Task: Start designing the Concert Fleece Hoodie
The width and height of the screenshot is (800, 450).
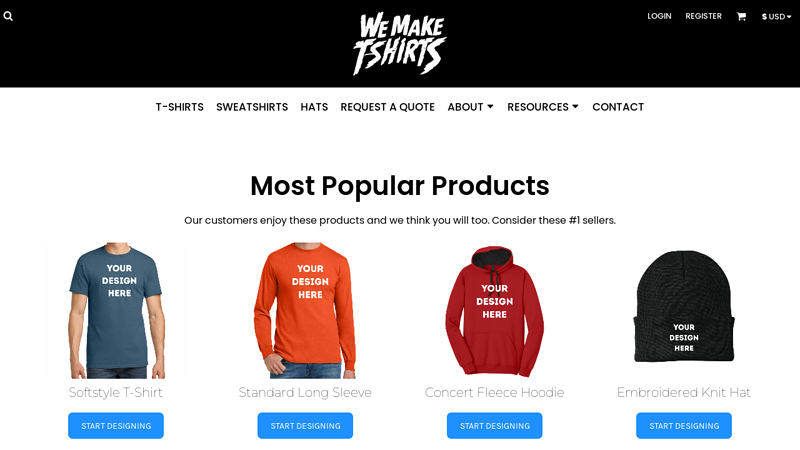Action: (x=494, y=426)
